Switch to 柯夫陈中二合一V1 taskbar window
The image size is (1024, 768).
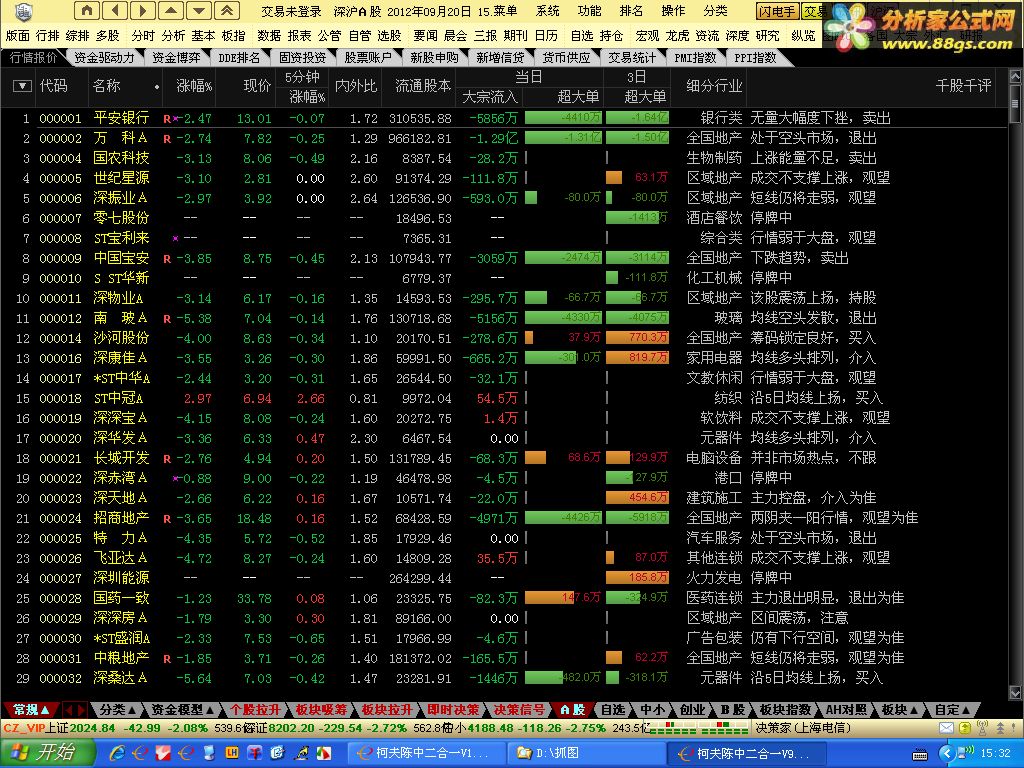(x=426, y=753)
